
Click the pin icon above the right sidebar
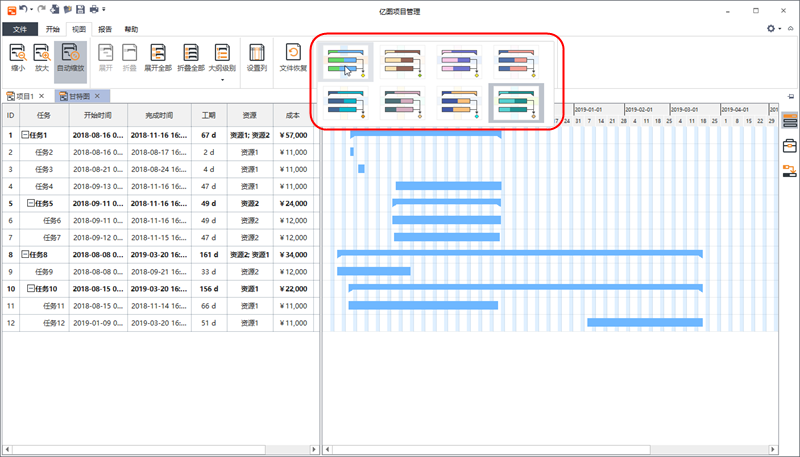click(791, 96)
